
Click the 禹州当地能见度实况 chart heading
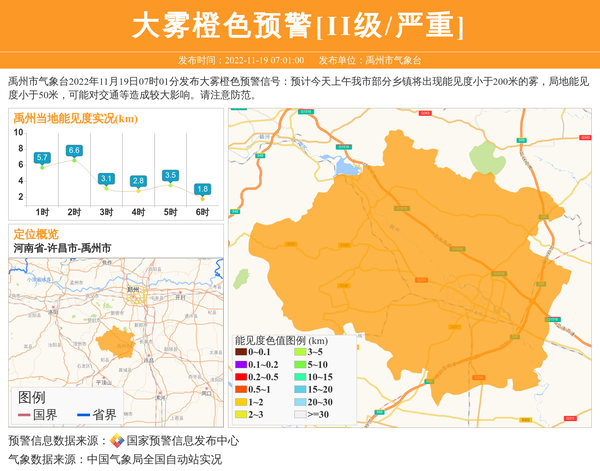click(x=75, y=118)
